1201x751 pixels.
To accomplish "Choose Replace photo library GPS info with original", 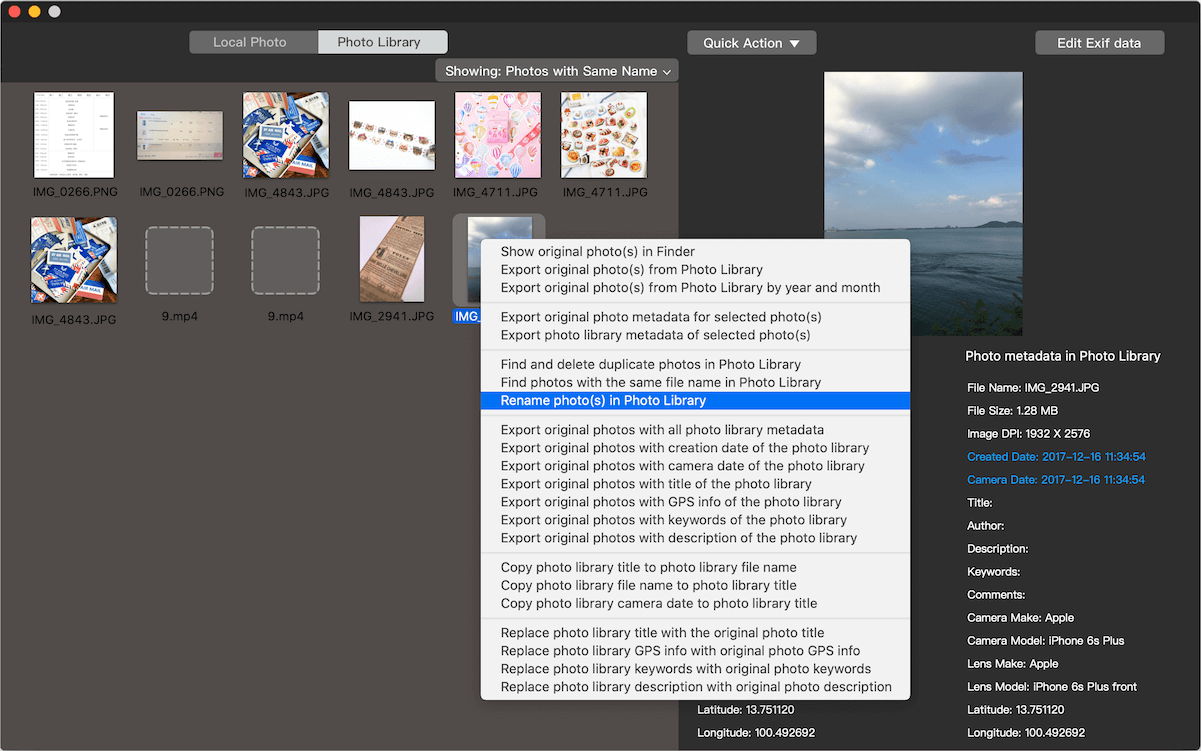I will [x=695, y=651].
